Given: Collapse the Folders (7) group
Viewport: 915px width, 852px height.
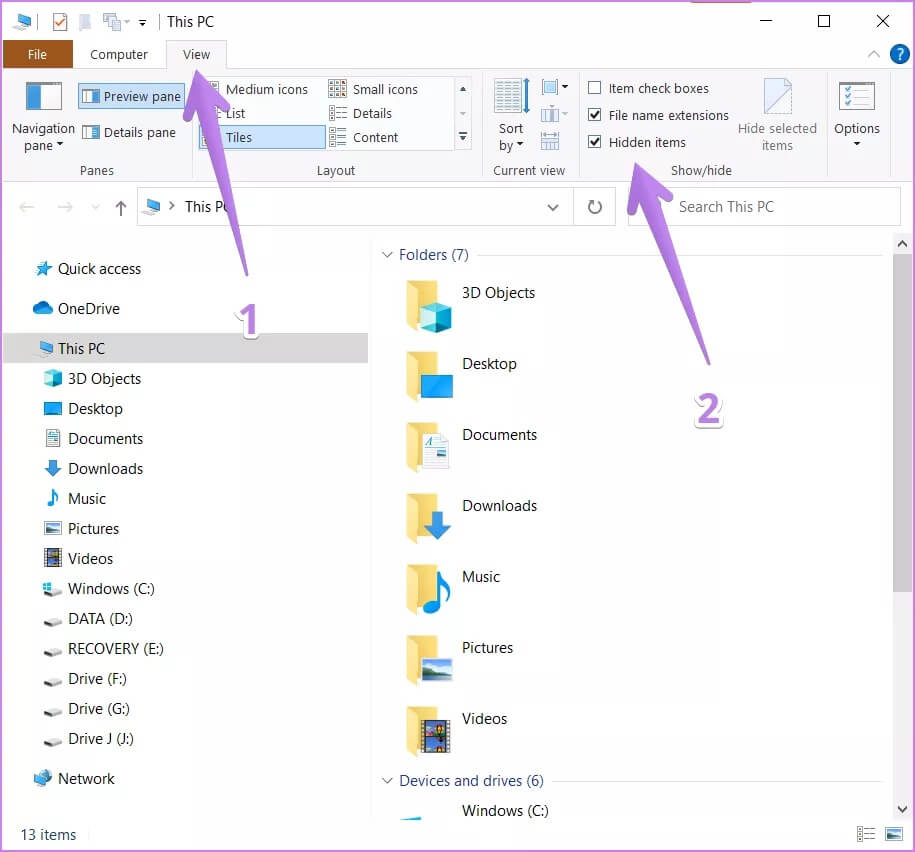Looking at the screenshot, I should [x=386, y=255].
